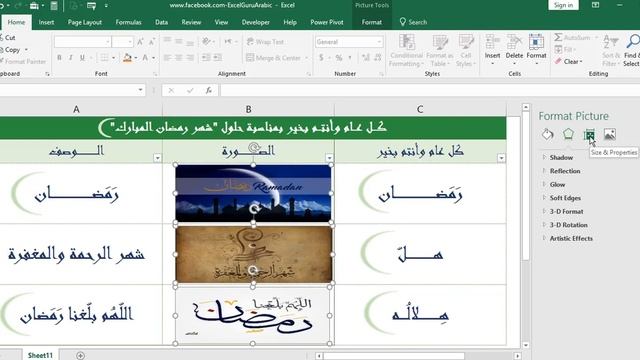Toggle italic formatting
The image size is (640, 360).
(71, 58)
